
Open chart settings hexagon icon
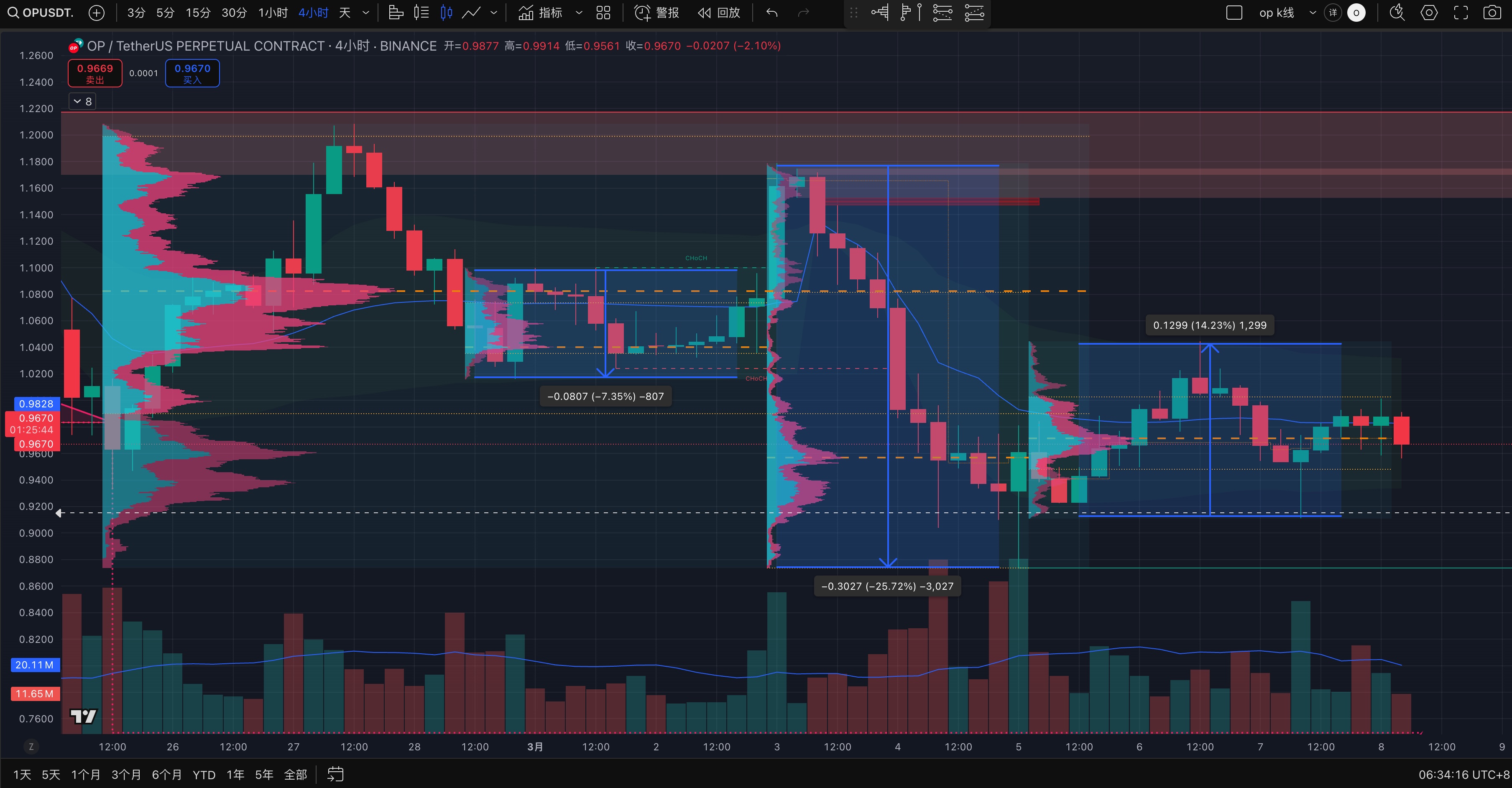coord(1429,12)
